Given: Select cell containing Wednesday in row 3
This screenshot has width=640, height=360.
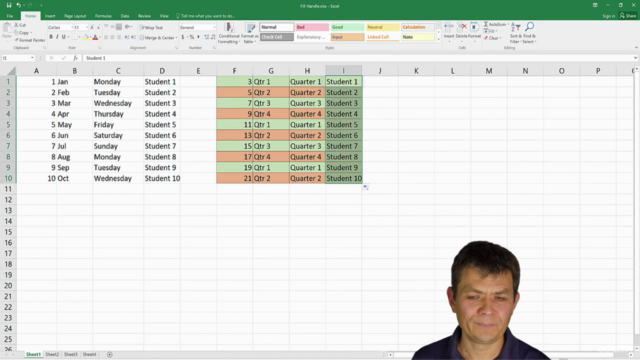Looking at the screenshot, I should (x=118, y=103).
